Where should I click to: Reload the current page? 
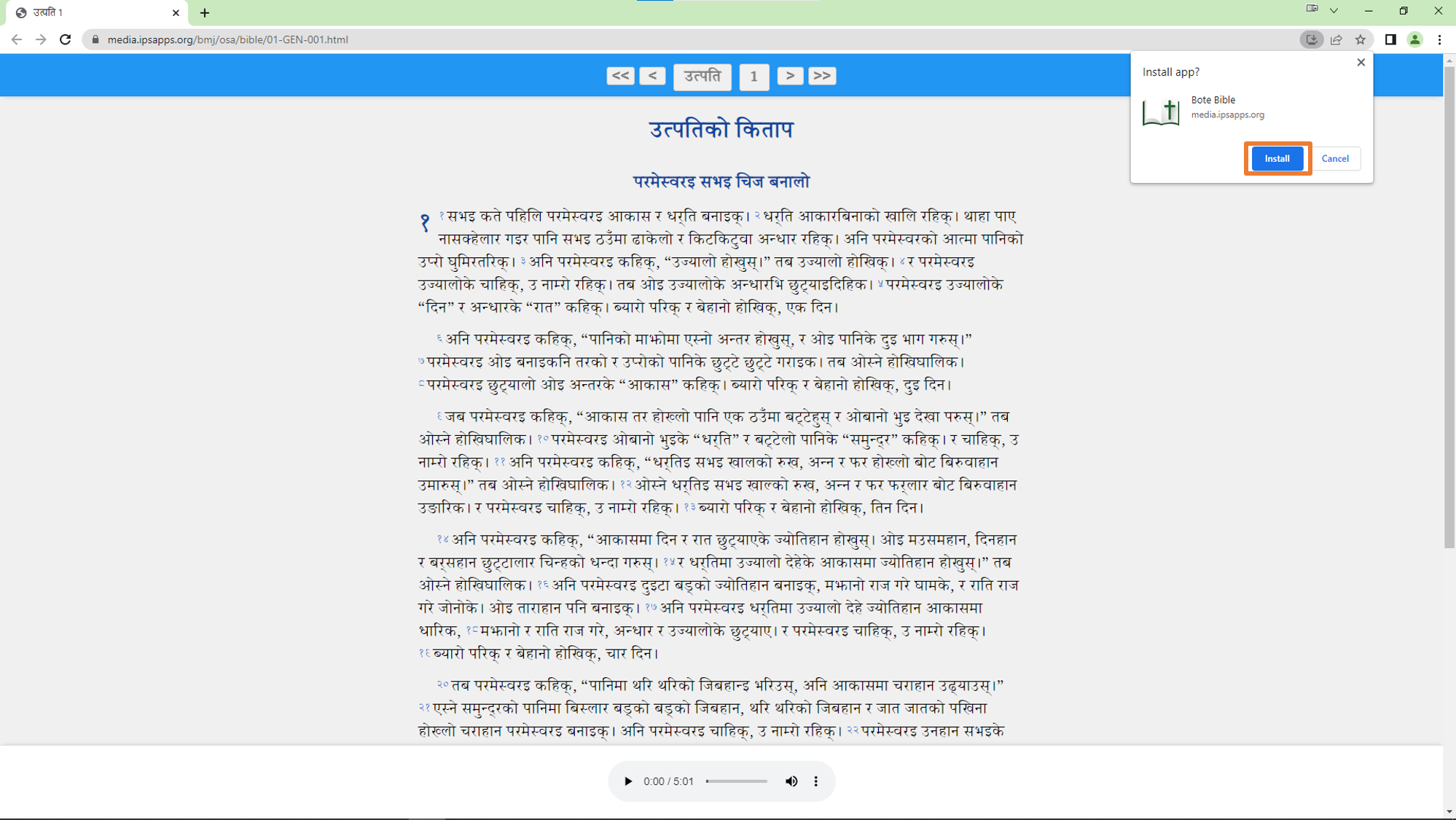66,39
